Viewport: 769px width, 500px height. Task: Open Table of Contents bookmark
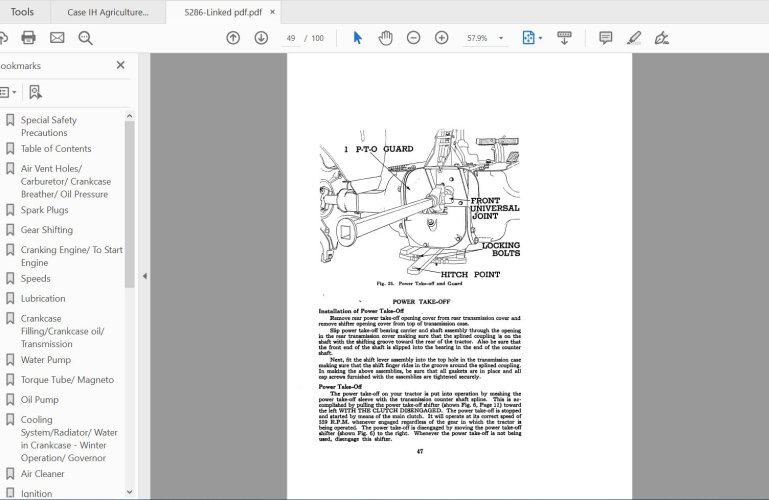click(x=56, y=149)
